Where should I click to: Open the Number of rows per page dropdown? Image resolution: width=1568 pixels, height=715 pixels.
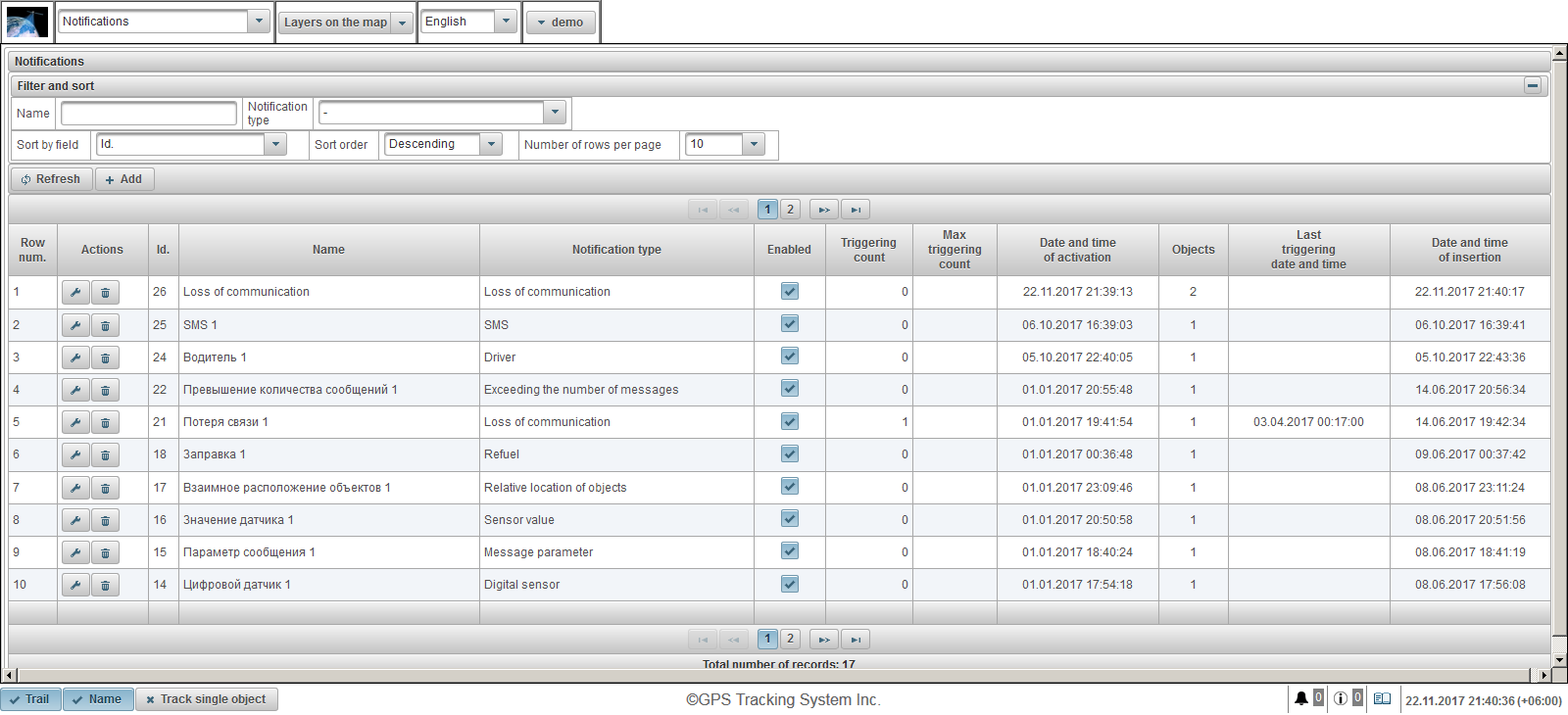point(753,144)
